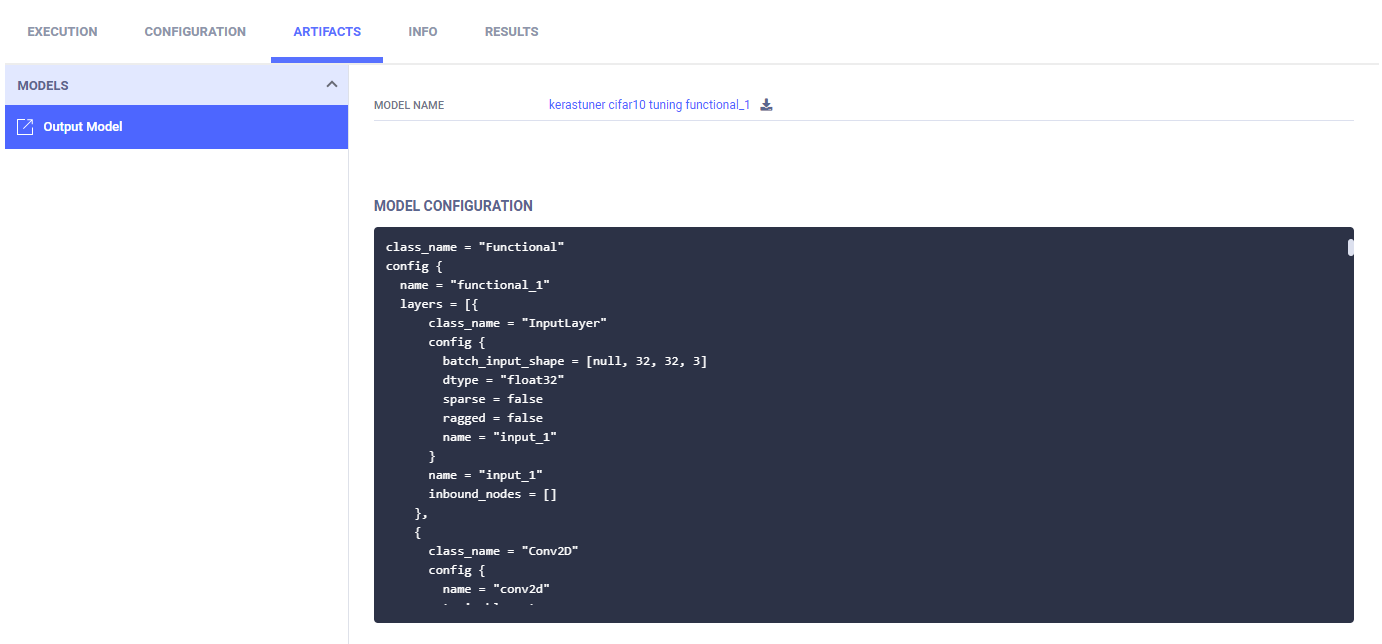The width and height of the screenshot is (1382, 644).
Task: Click the batch_input_shape line in config
Action: [574, 361]
